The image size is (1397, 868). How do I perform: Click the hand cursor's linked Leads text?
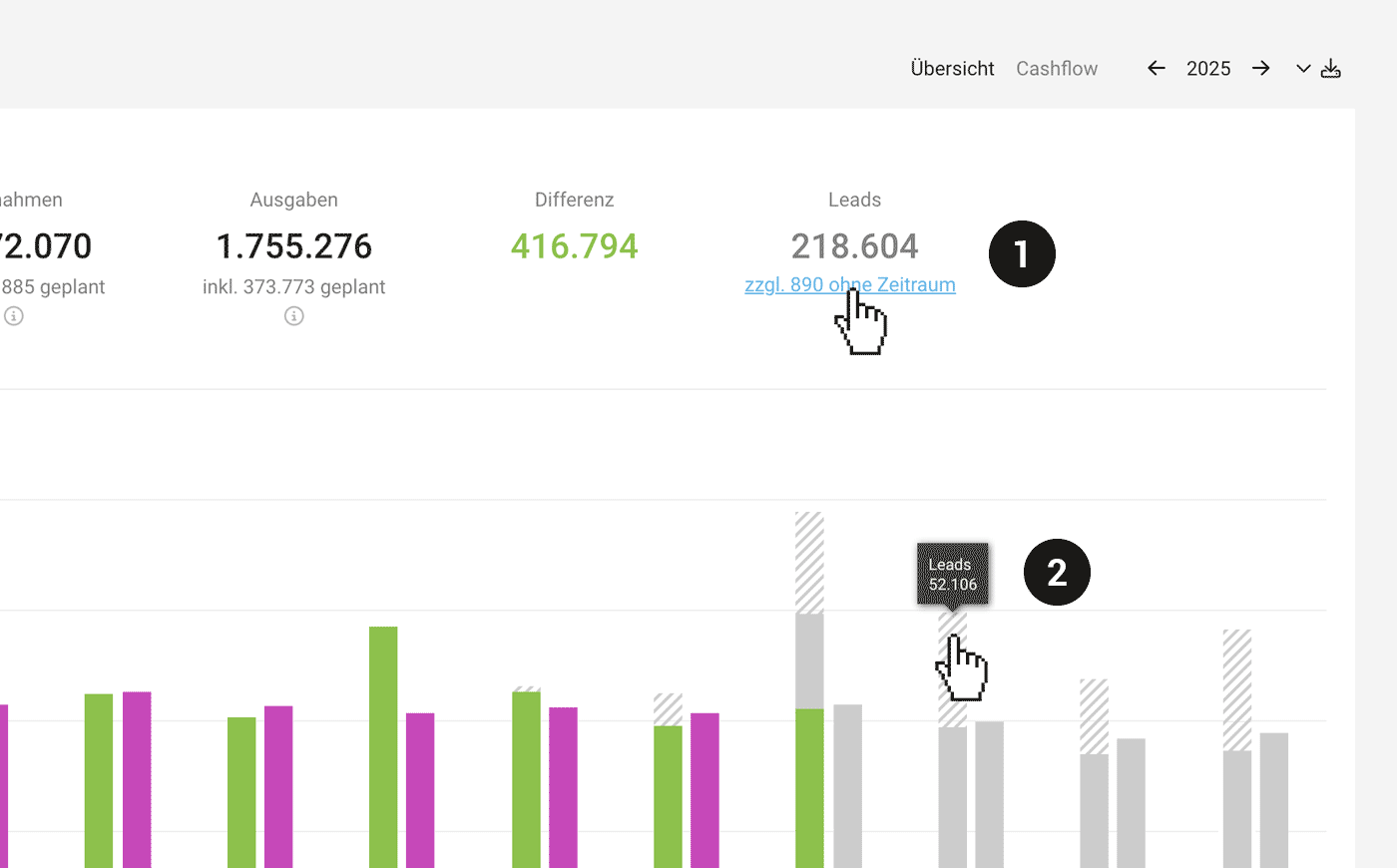tap(849, 284)
